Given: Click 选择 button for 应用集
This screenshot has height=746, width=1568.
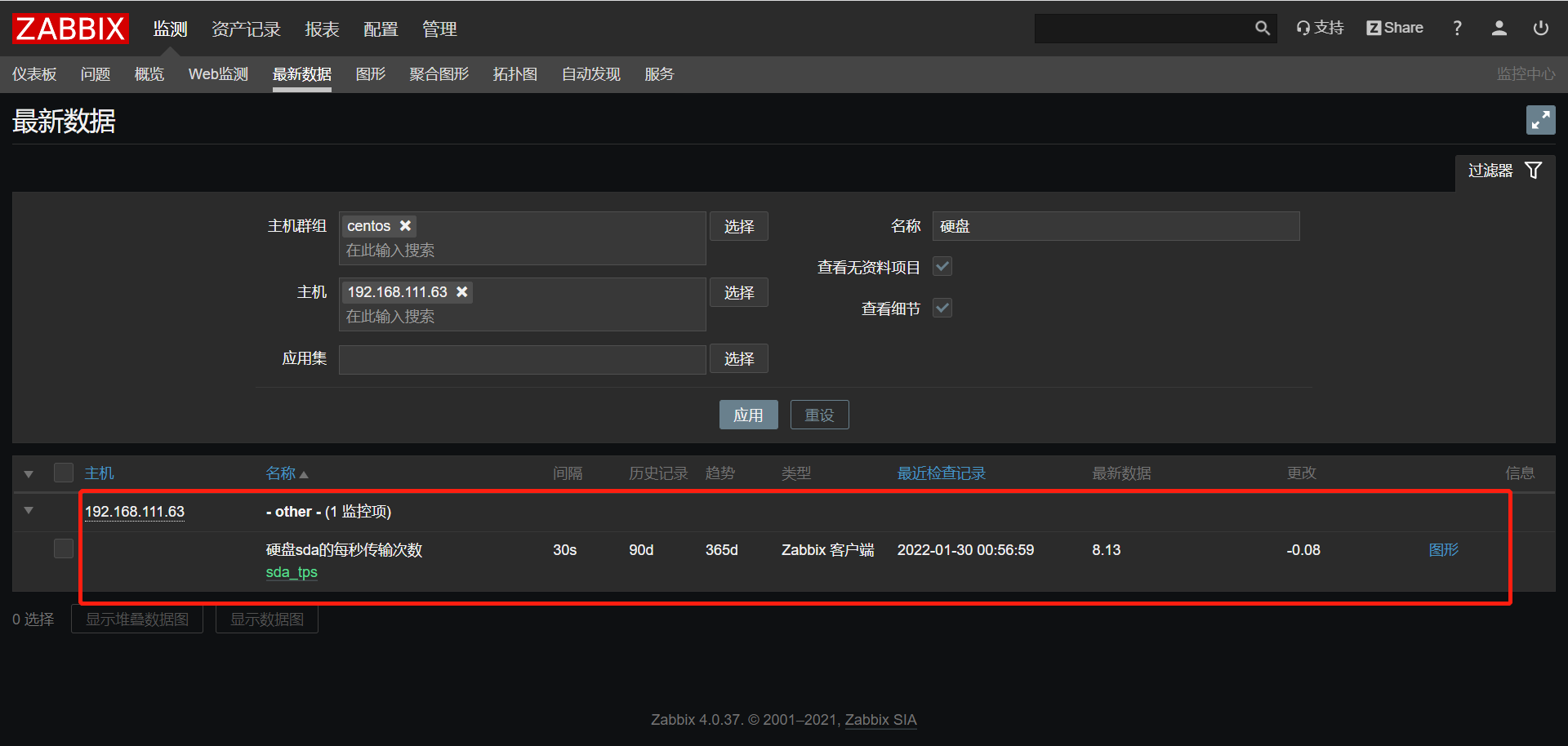Looking at the screenshot, I should click(739, 358).
